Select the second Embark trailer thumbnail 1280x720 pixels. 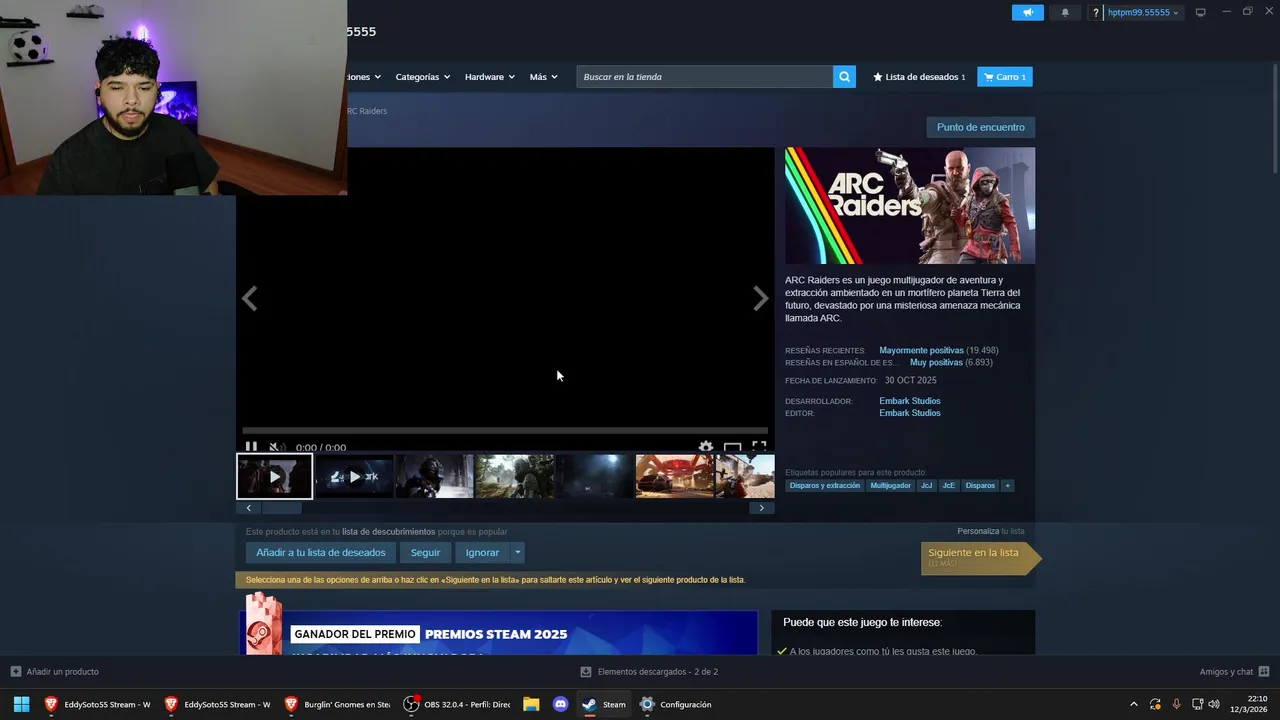[x=355, y=476]
